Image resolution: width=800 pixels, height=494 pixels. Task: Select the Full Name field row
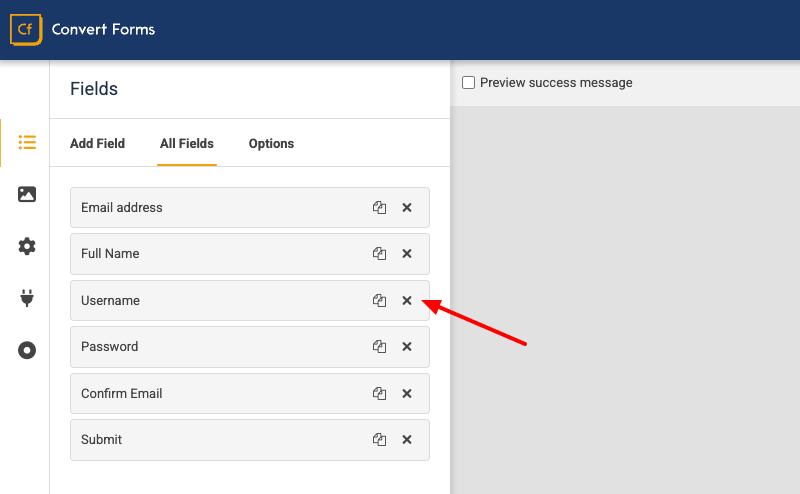[250, 254]
